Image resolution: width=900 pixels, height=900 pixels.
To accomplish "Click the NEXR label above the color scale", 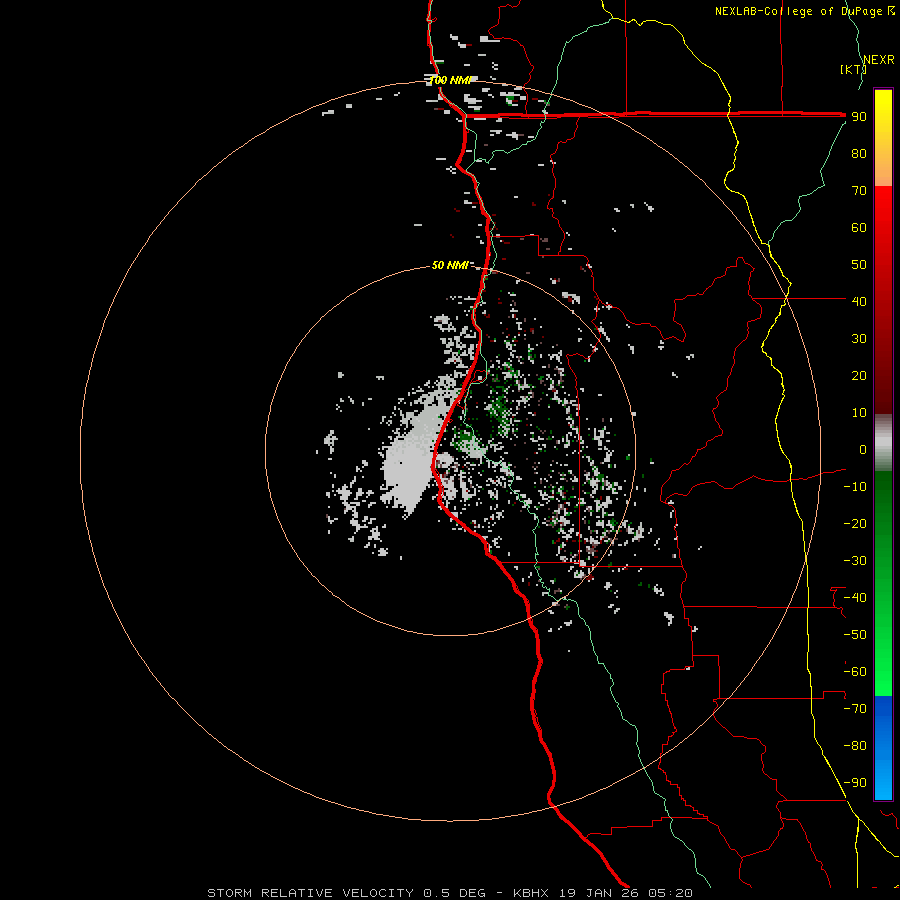I will 878,60.
